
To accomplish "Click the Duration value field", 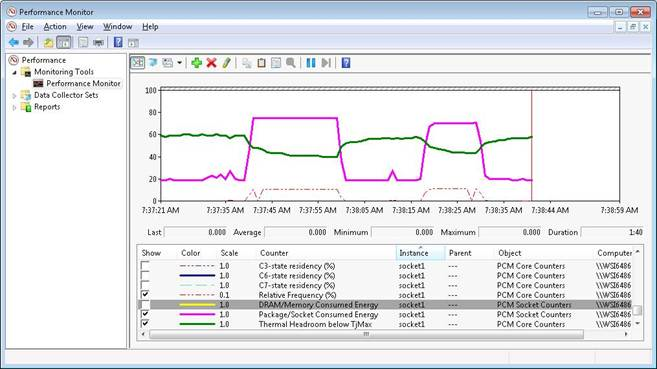I will pos(613,232).
